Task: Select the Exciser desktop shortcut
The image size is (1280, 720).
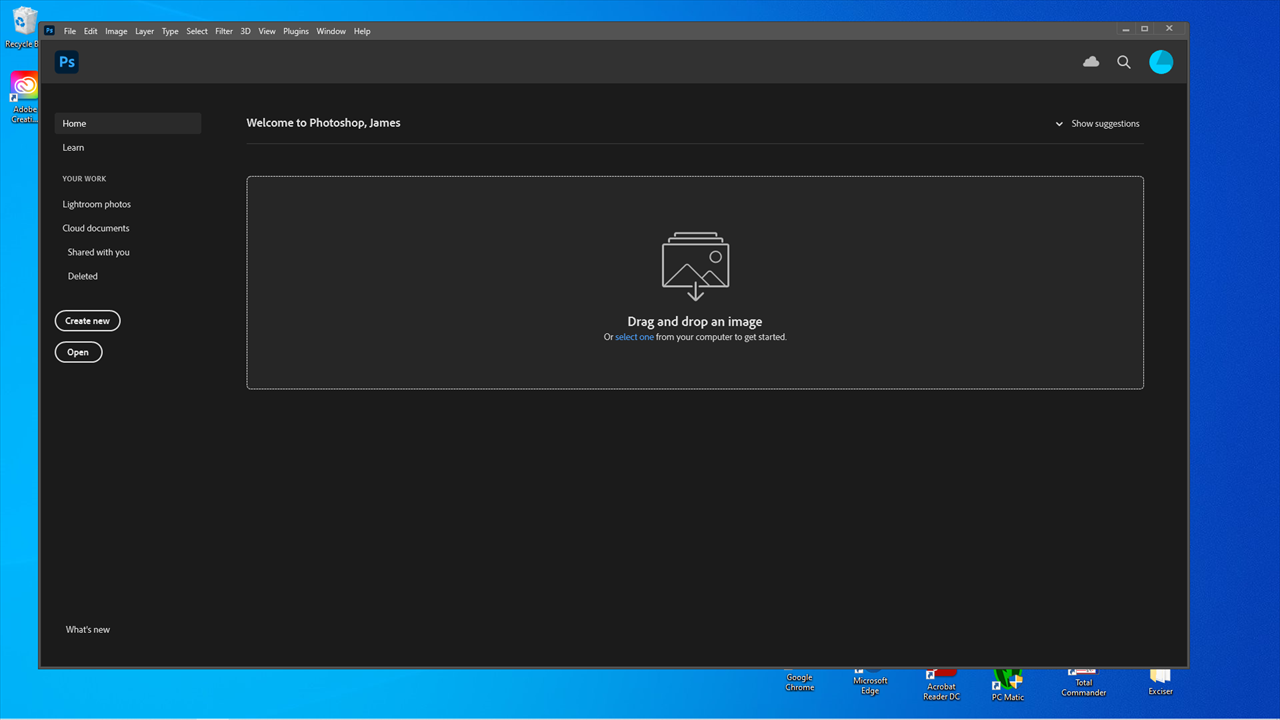Action: 1160,684
